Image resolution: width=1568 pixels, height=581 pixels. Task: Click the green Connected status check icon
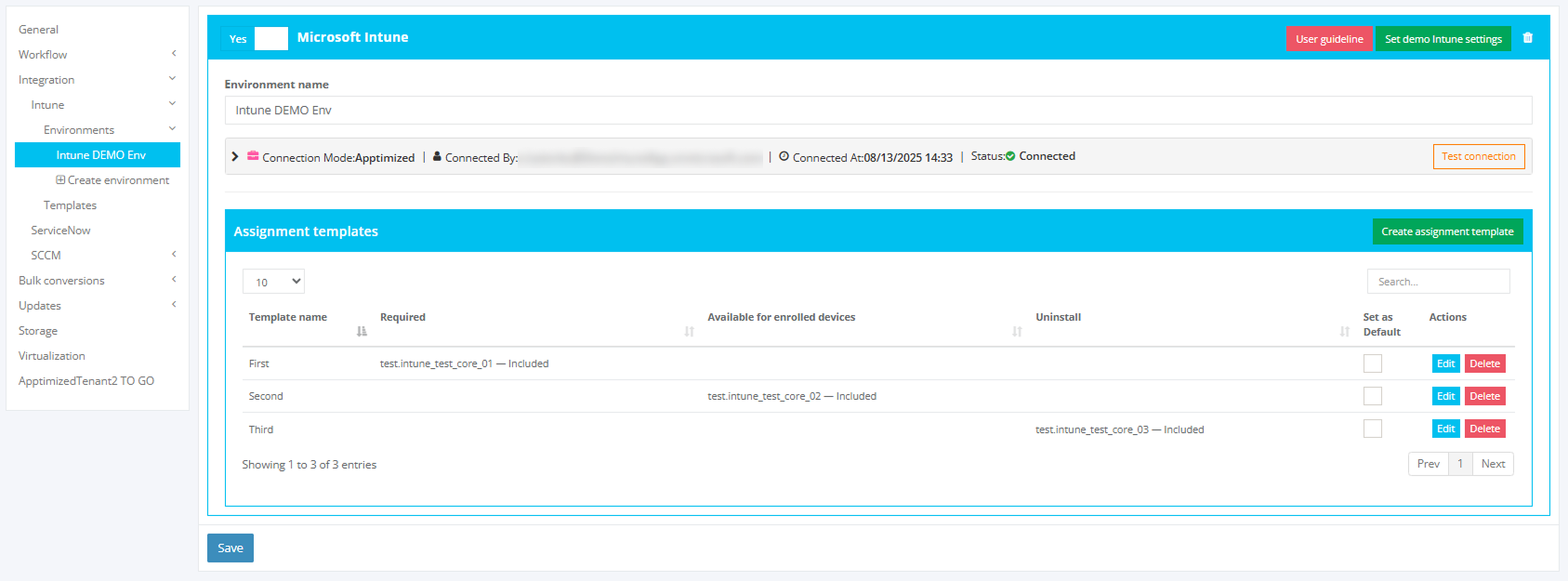coord(1010,156)
